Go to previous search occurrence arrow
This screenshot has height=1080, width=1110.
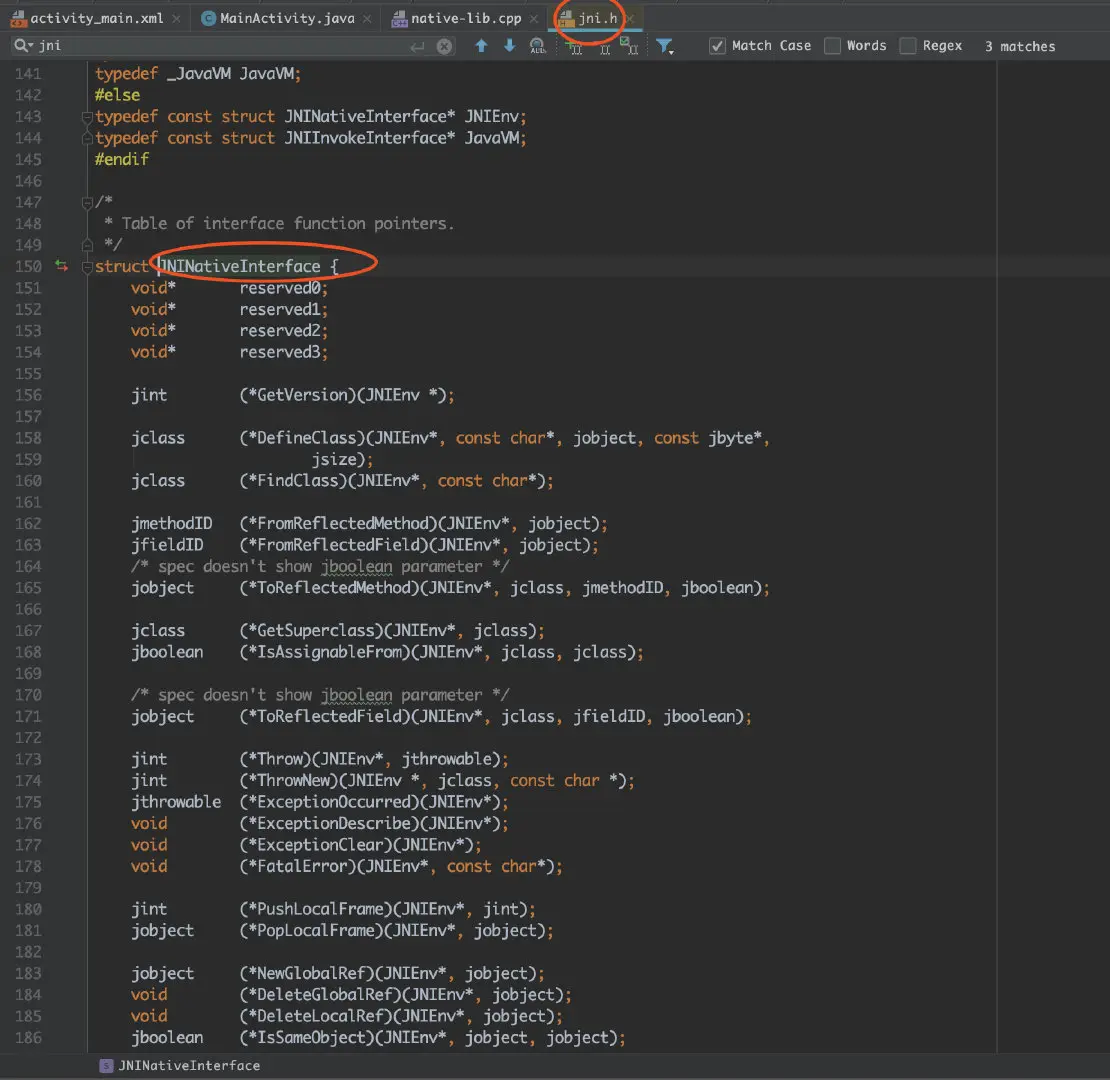[481, 46]
